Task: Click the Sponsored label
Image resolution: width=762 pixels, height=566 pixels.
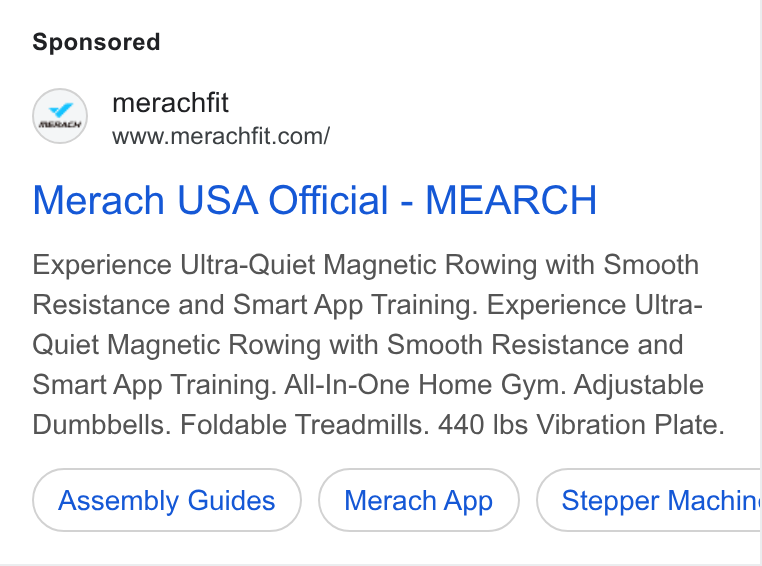Action: tap(96, 42)
